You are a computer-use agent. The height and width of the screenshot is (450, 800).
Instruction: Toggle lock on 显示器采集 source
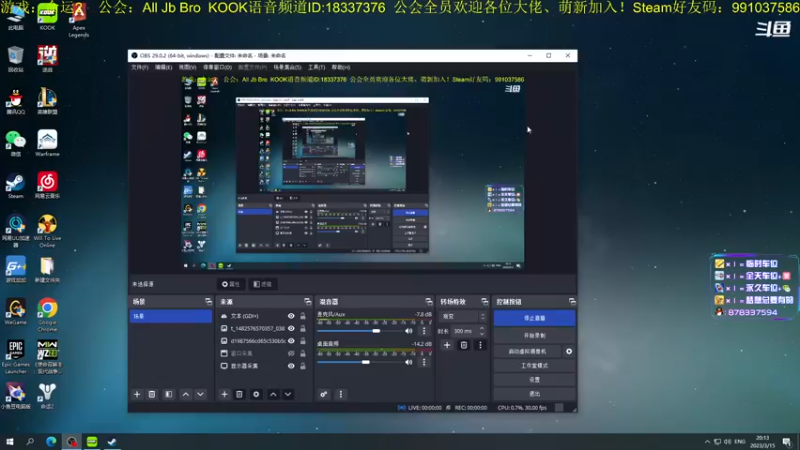point(303,366)
